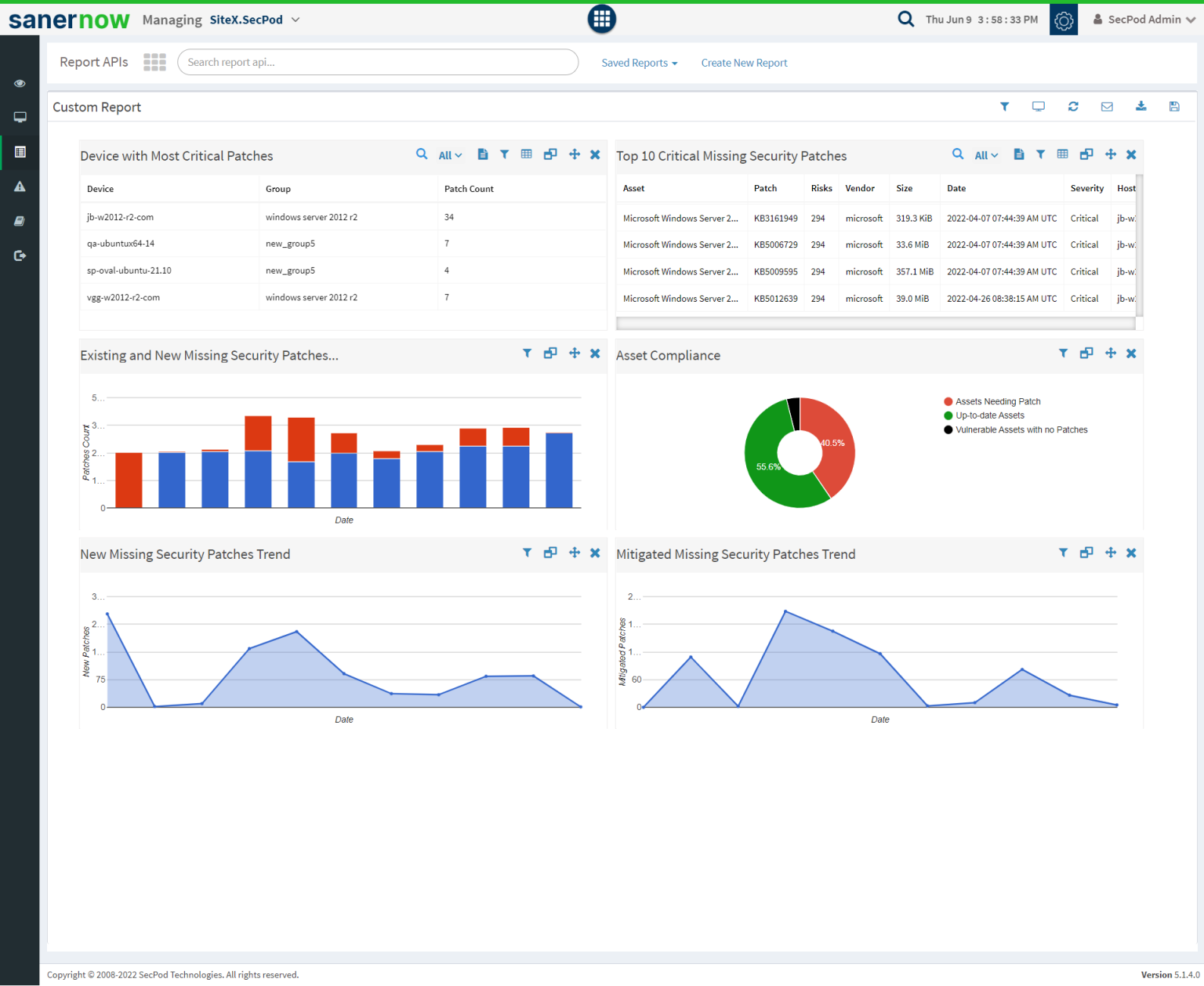
Task: Save the custom report with floppy icon
Action: (1174, 107)
